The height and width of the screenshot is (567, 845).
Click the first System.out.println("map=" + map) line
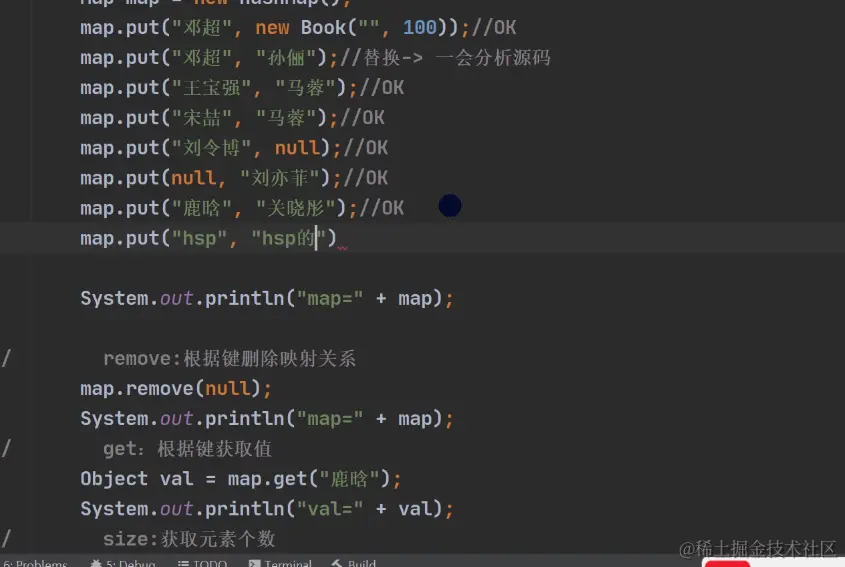(x=267, y=298)
